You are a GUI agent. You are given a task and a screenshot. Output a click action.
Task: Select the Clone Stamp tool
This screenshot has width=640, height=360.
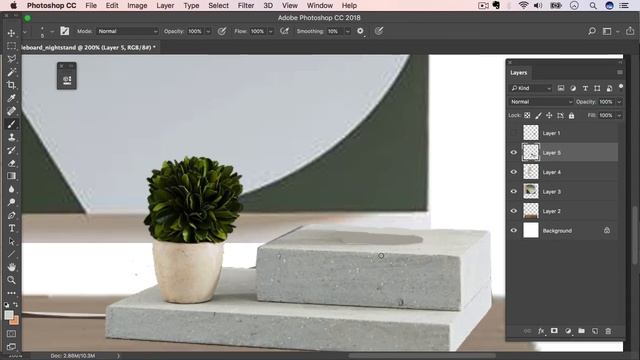tap(11, 137)
